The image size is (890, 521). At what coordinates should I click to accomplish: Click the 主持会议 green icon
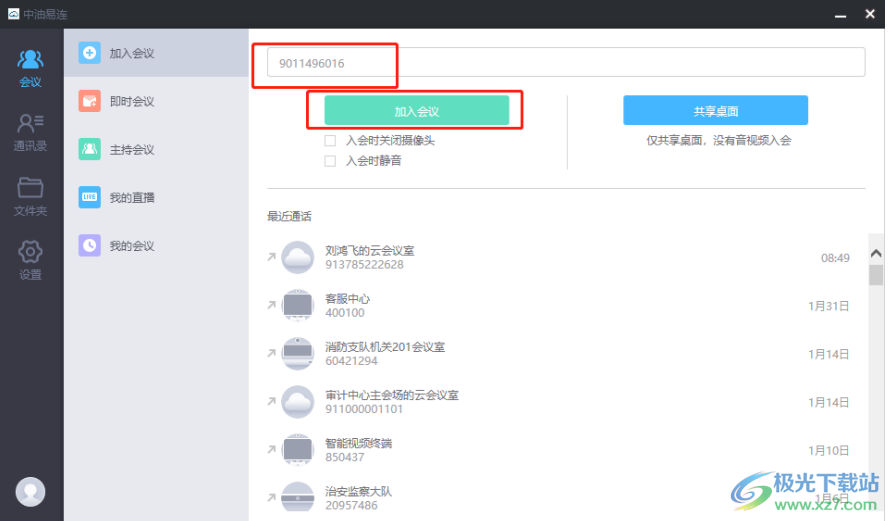89,149
